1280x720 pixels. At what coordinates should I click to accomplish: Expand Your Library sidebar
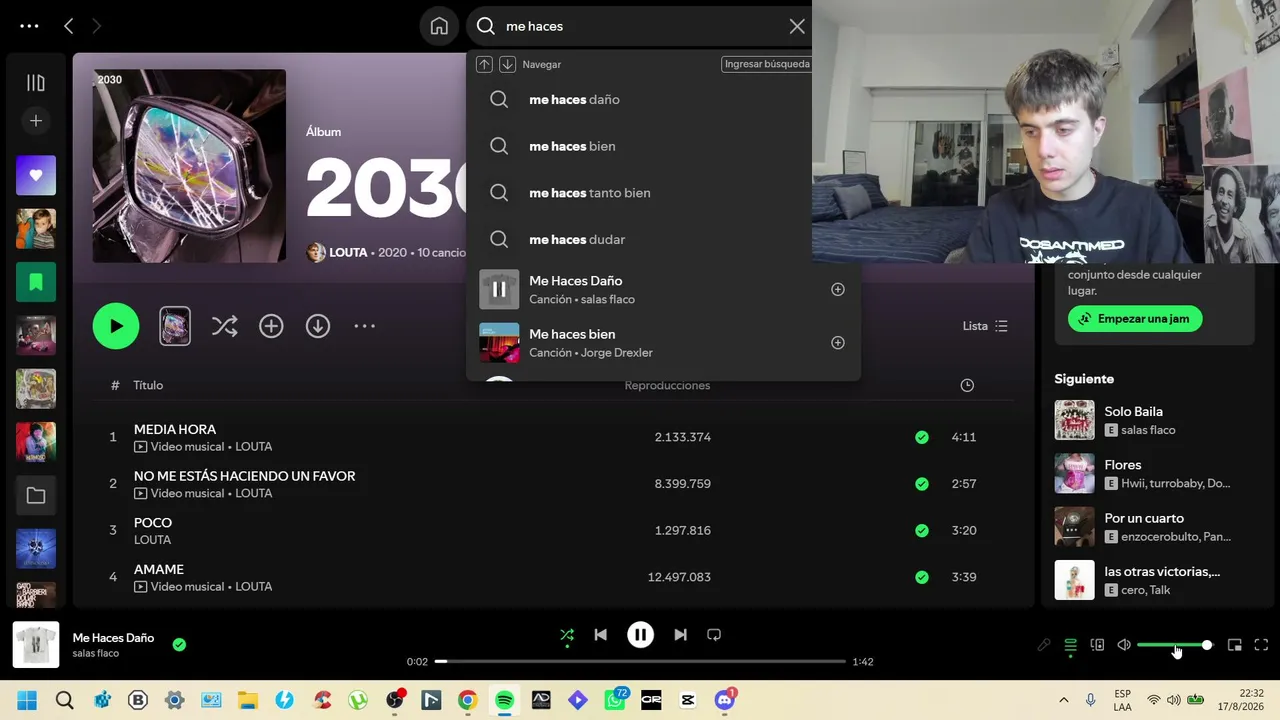pyautogui.click(x=36, y=83)
